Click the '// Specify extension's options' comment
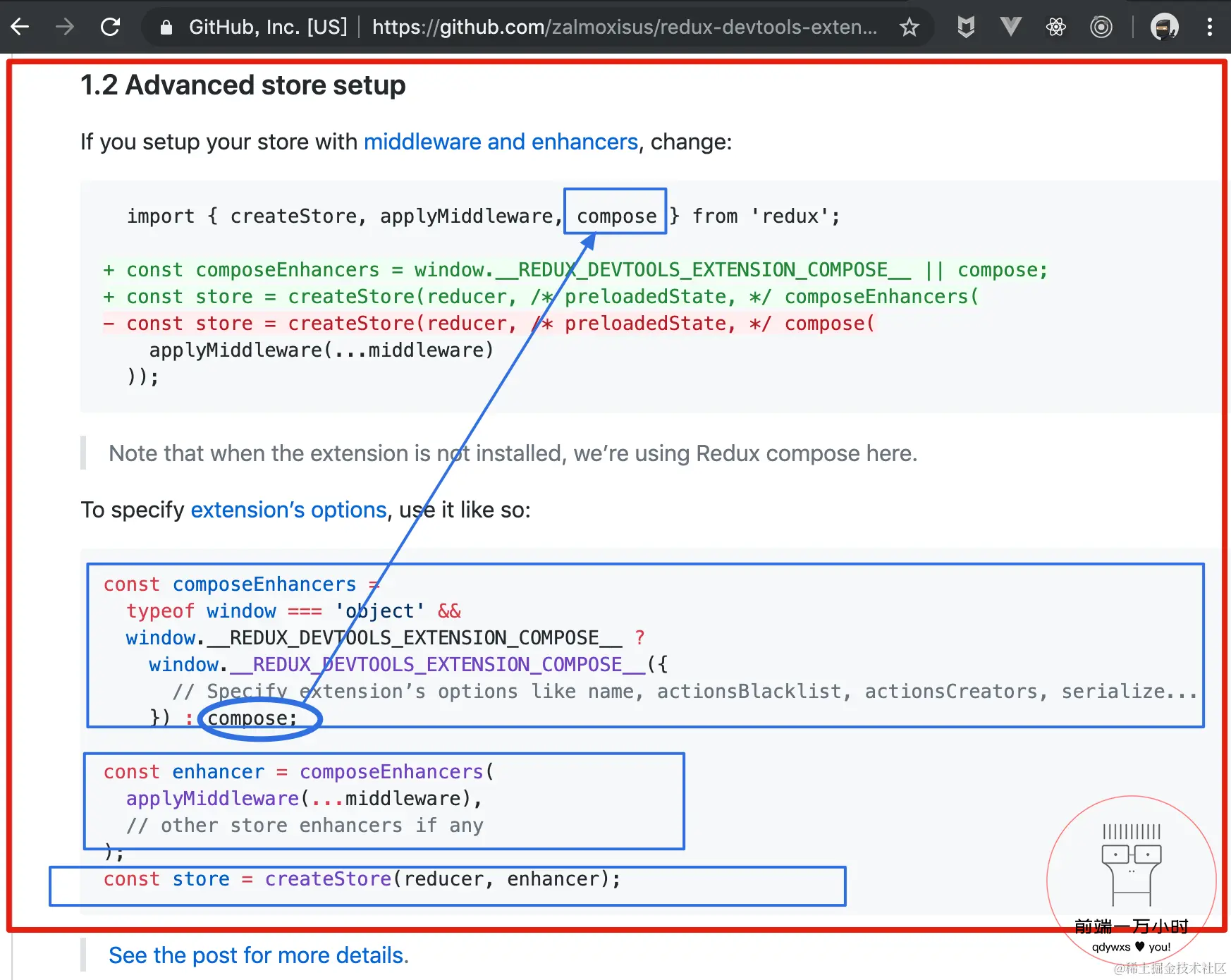 (685, 692)
